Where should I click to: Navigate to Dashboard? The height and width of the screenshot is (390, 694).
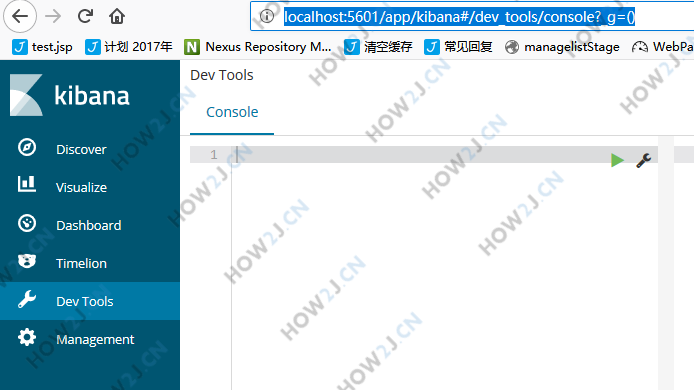click(x=90, y=225)
